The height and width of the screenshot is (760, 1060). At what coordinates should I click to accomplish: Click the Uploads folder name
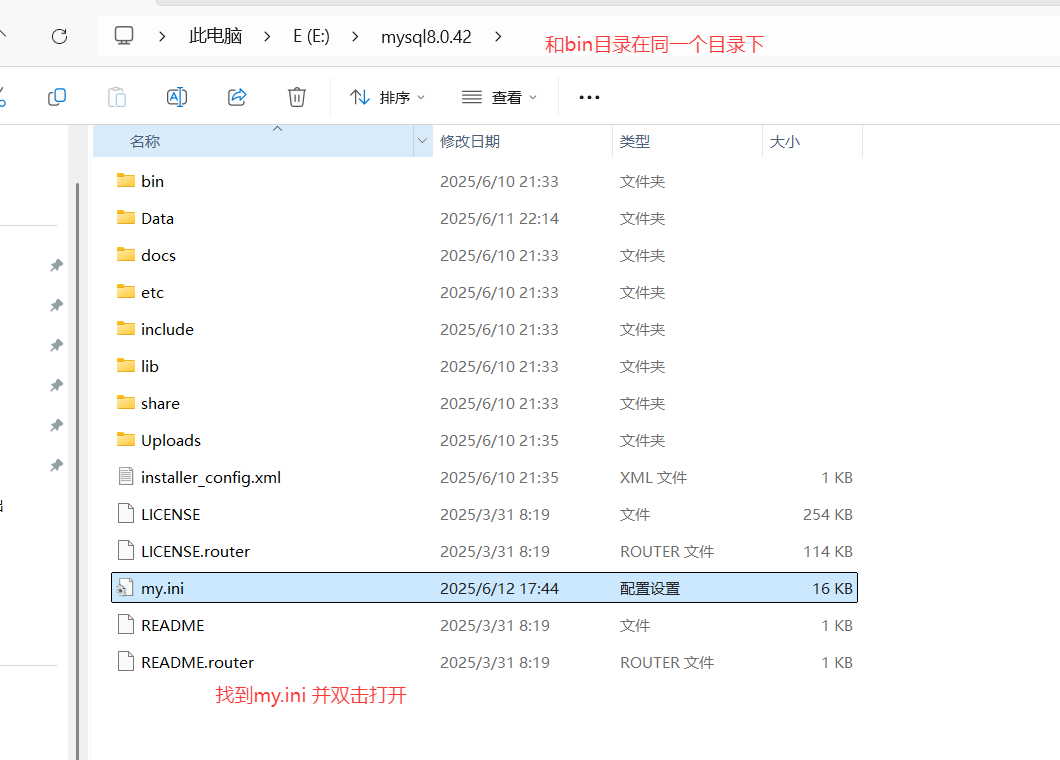(x=171, y=440)
